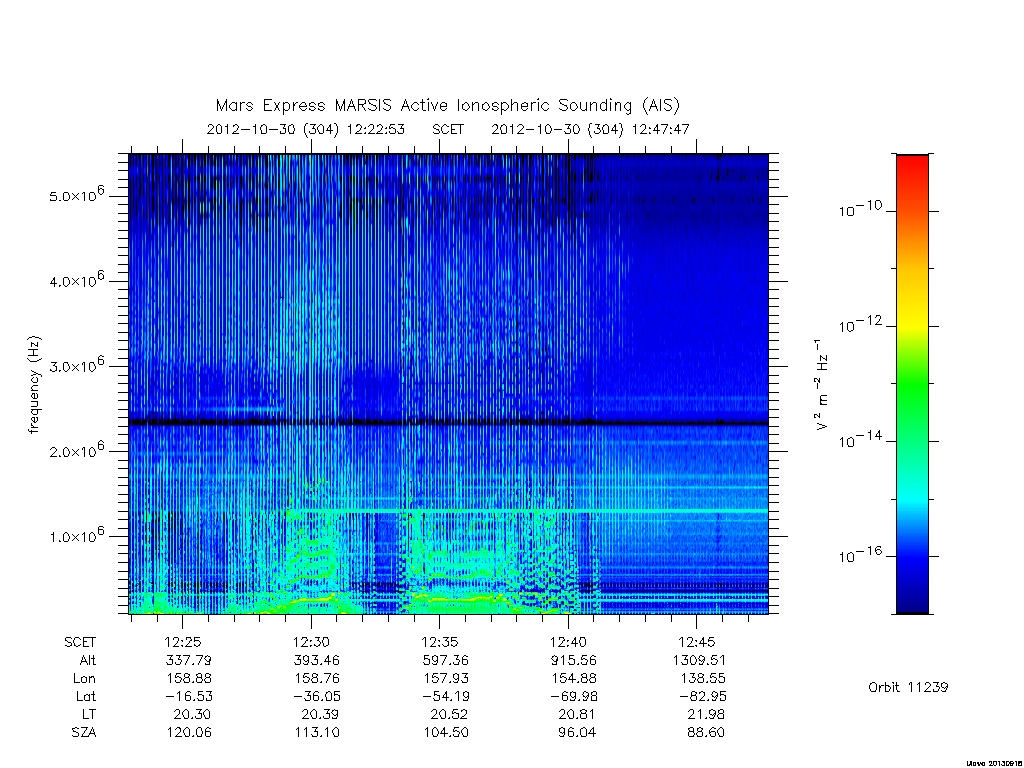This screenshot has height=768, width=1024.
Task: Click local time value 20.52
Action: tap(449, 714)
